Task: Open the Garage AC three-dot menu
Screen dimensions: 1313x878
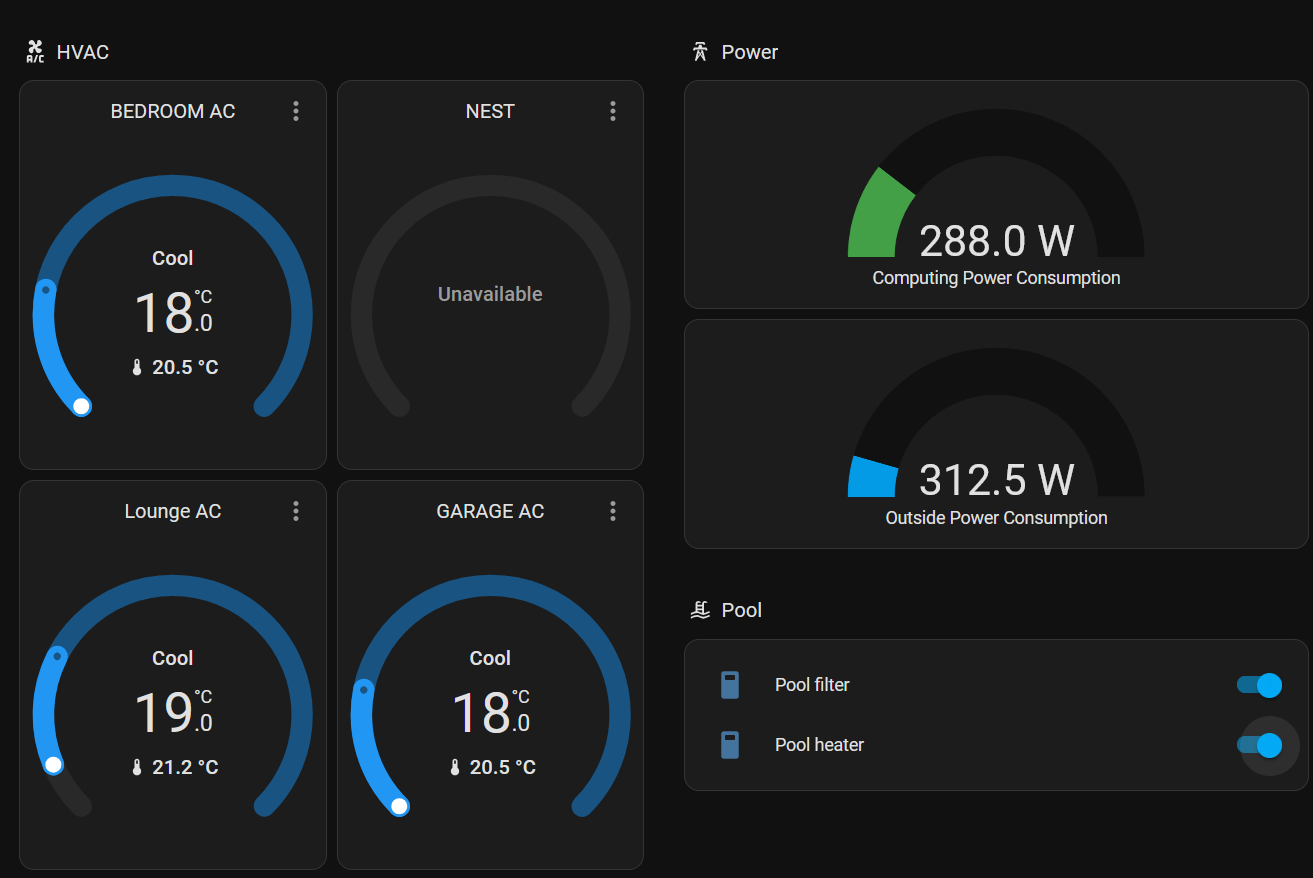Action: [x=613, y=511]
